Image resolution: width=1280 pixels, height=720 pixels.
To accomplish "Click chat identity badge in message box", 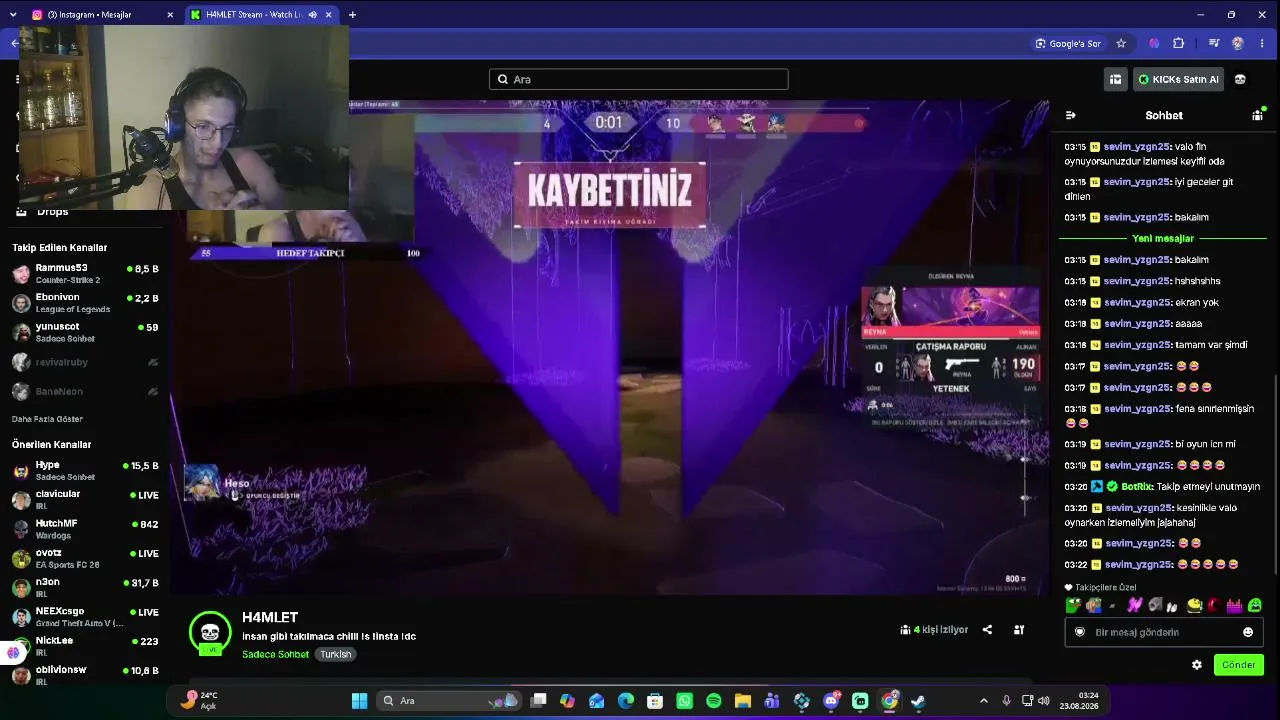I will pyautogui.click(x=1080, y=632).
